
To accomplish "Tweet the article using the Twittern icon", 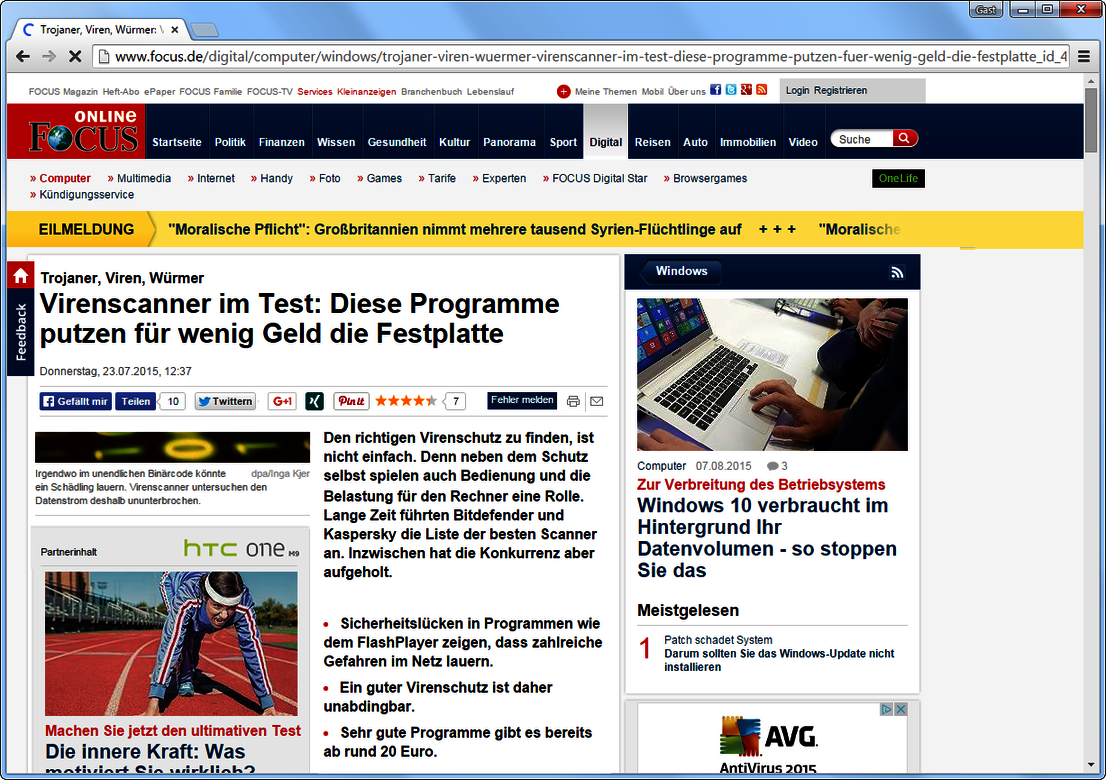I will coord(224,401).
